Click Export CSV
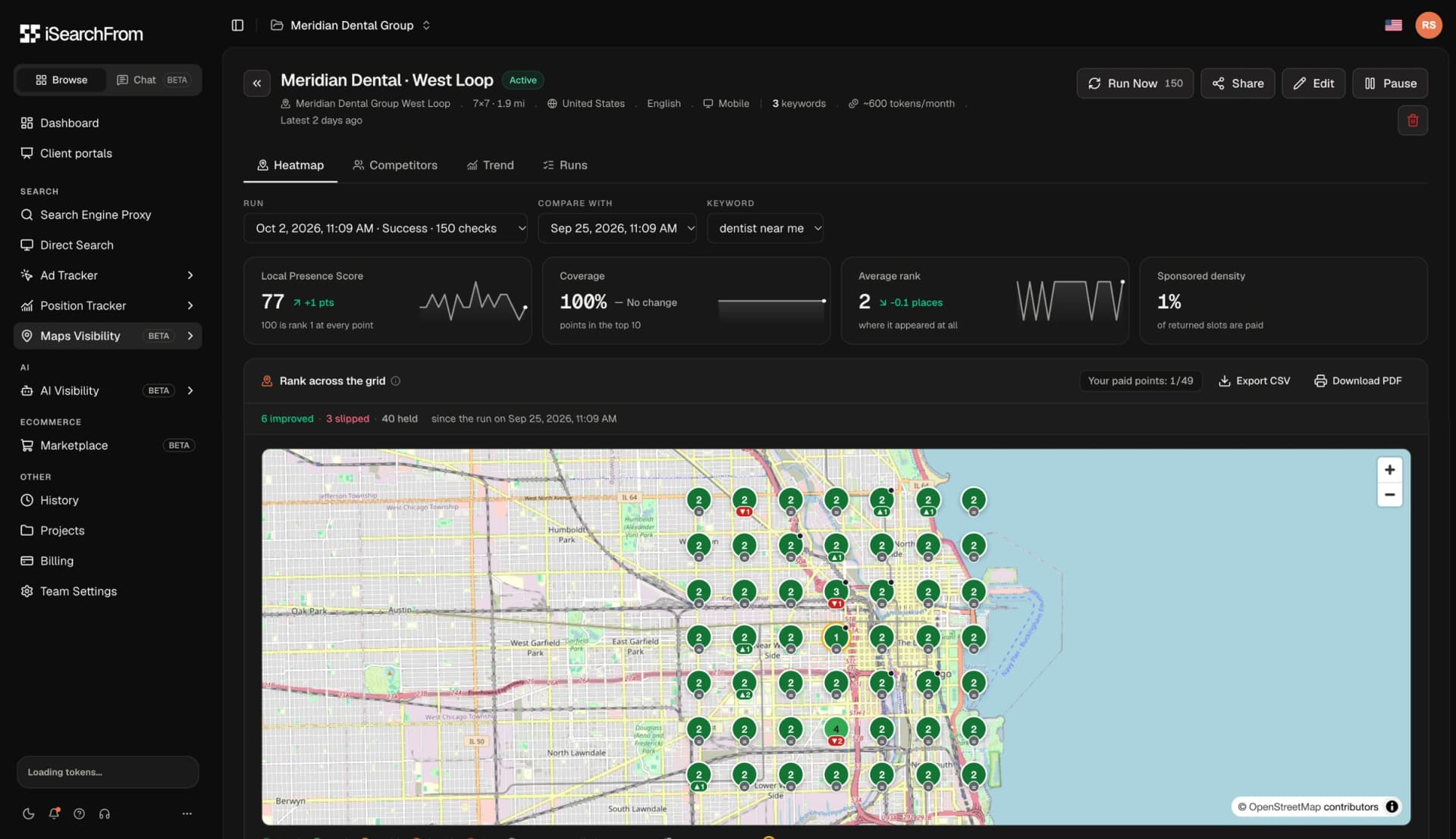Screen dimensions: 1456x839 click(1254, 380)
